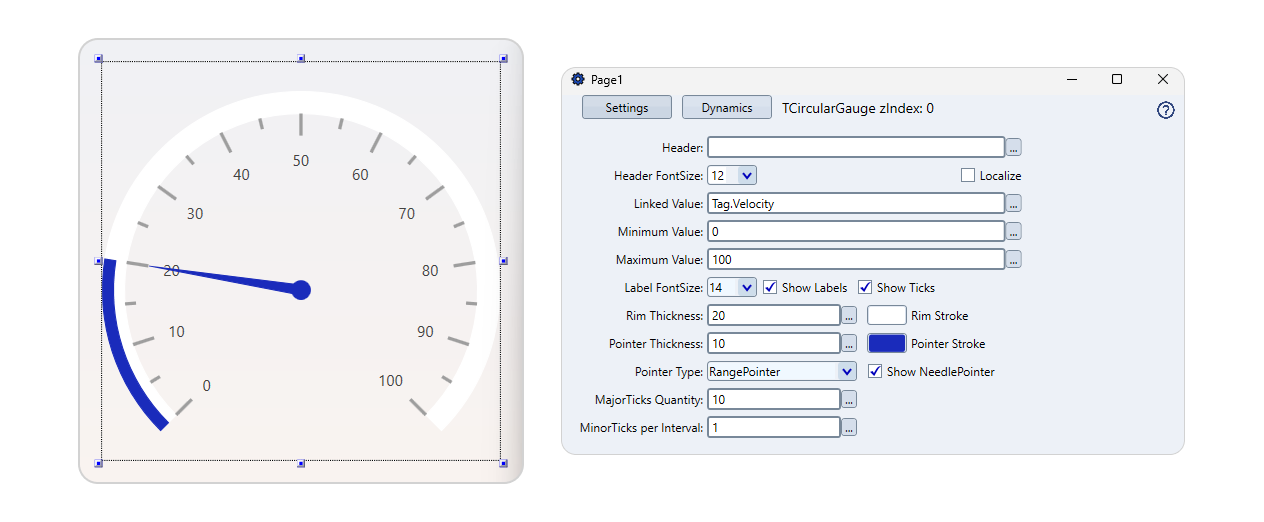Click the gauge label 80
This screenshot has width=1264, height=522.
point(430,271)
